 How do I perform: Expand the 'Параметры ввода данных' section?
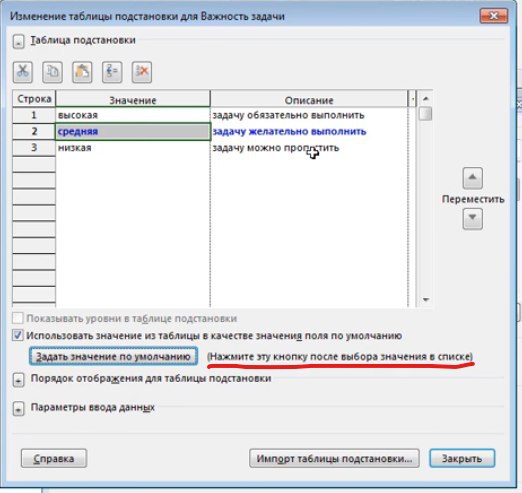click(18, 409)
